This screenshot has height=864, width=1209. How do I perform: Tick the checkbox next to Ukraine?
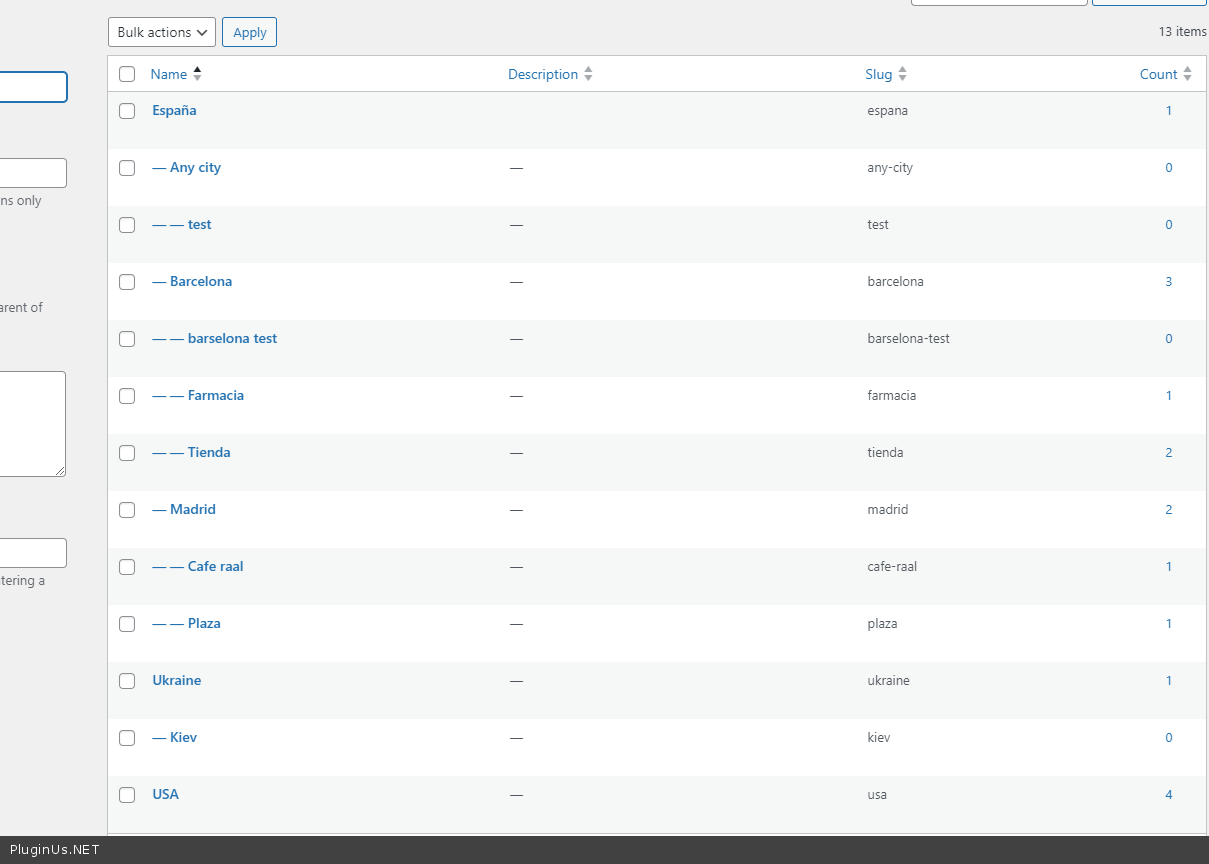click(127, 681)
